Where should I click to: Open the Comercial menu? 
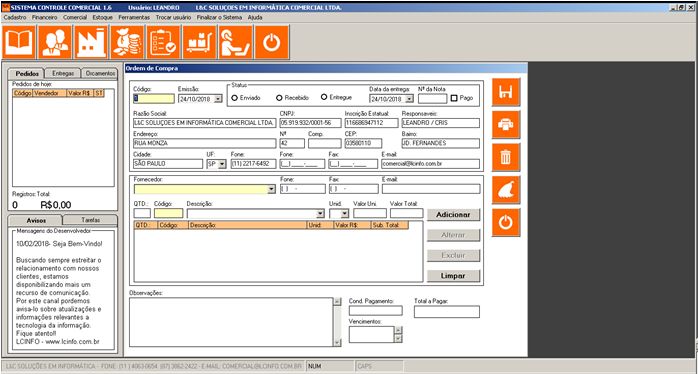tap(75, 17)
